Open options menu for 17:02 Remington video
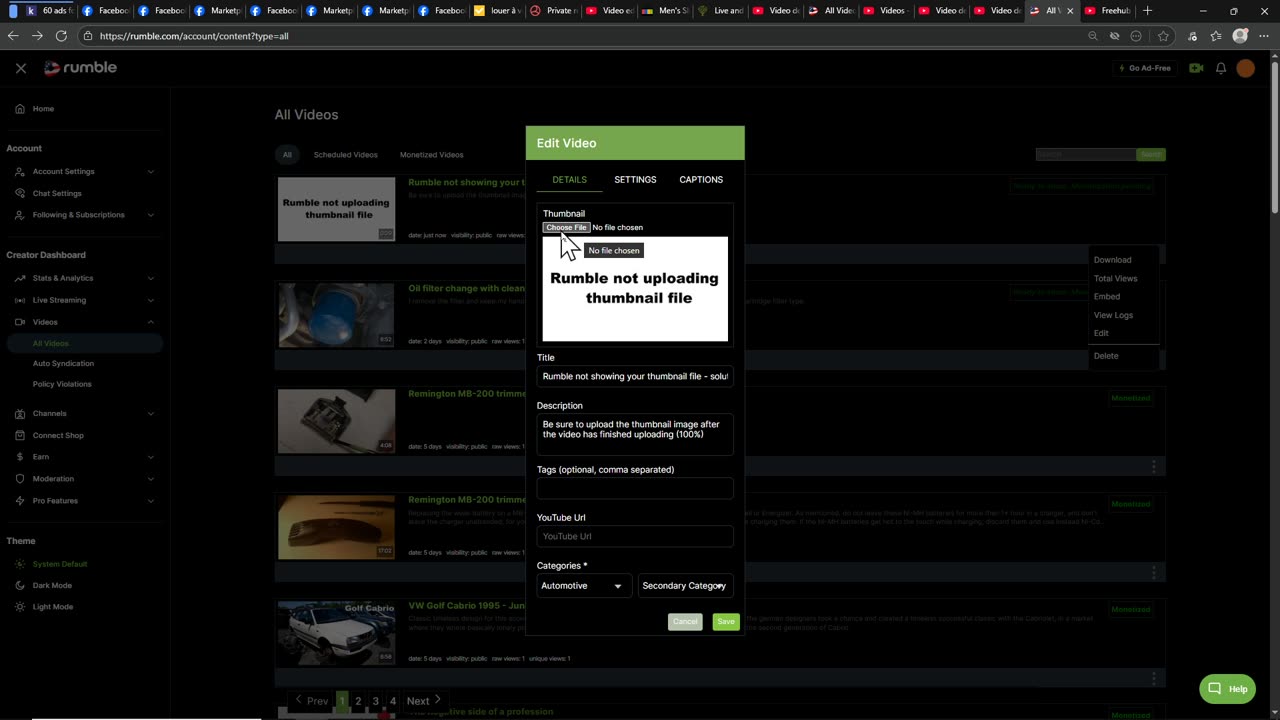This screenshot has height=720, width=1280. (1153, 573)
